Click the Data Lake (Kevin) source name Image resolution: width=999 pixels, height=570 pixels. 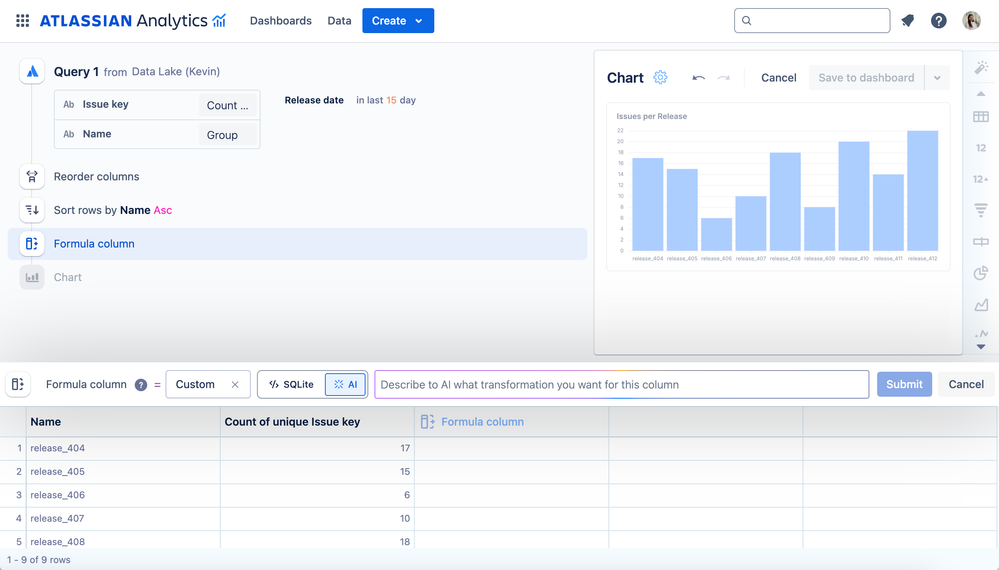tap(176, 71)
